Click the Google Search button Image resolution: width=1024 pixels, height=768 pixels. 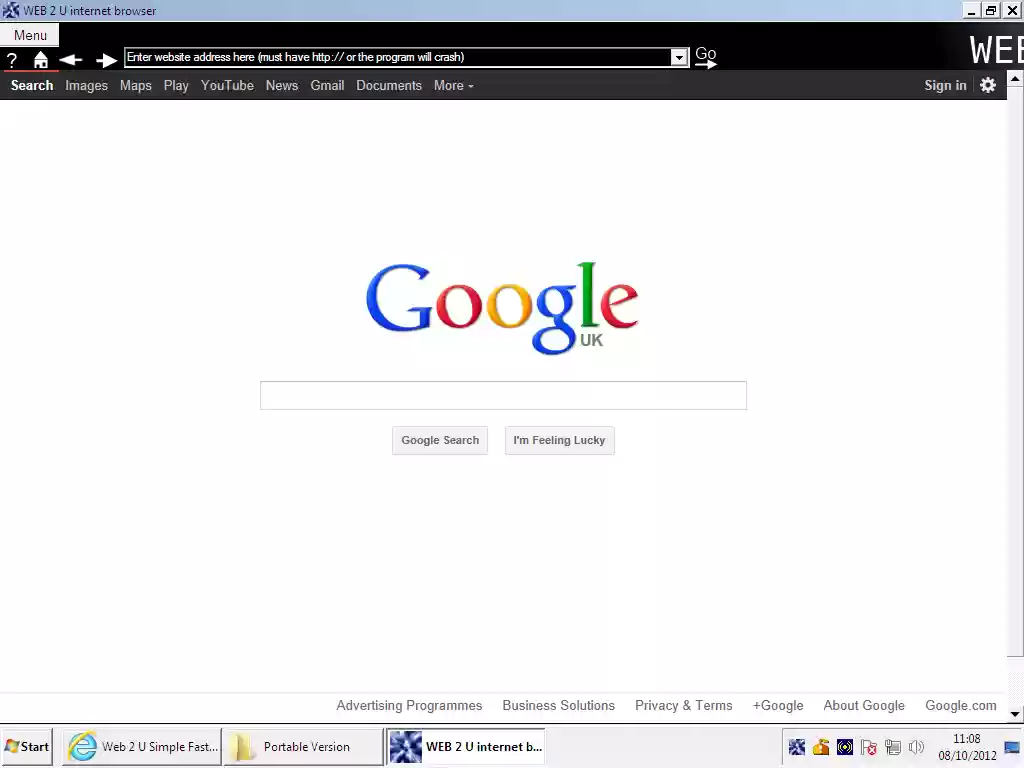coord(440,440)
